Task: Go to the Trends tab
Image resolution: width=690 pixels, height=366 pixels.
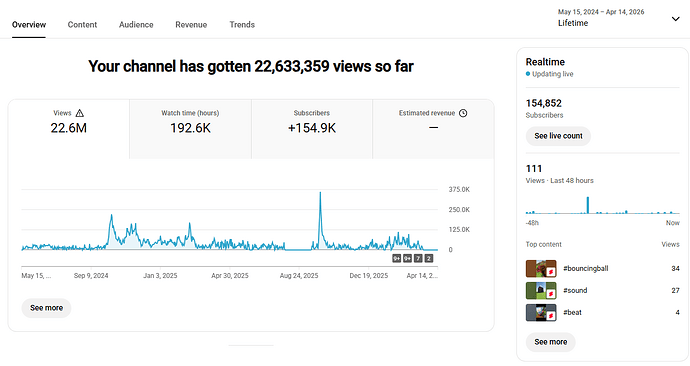Action: point(242,25)
